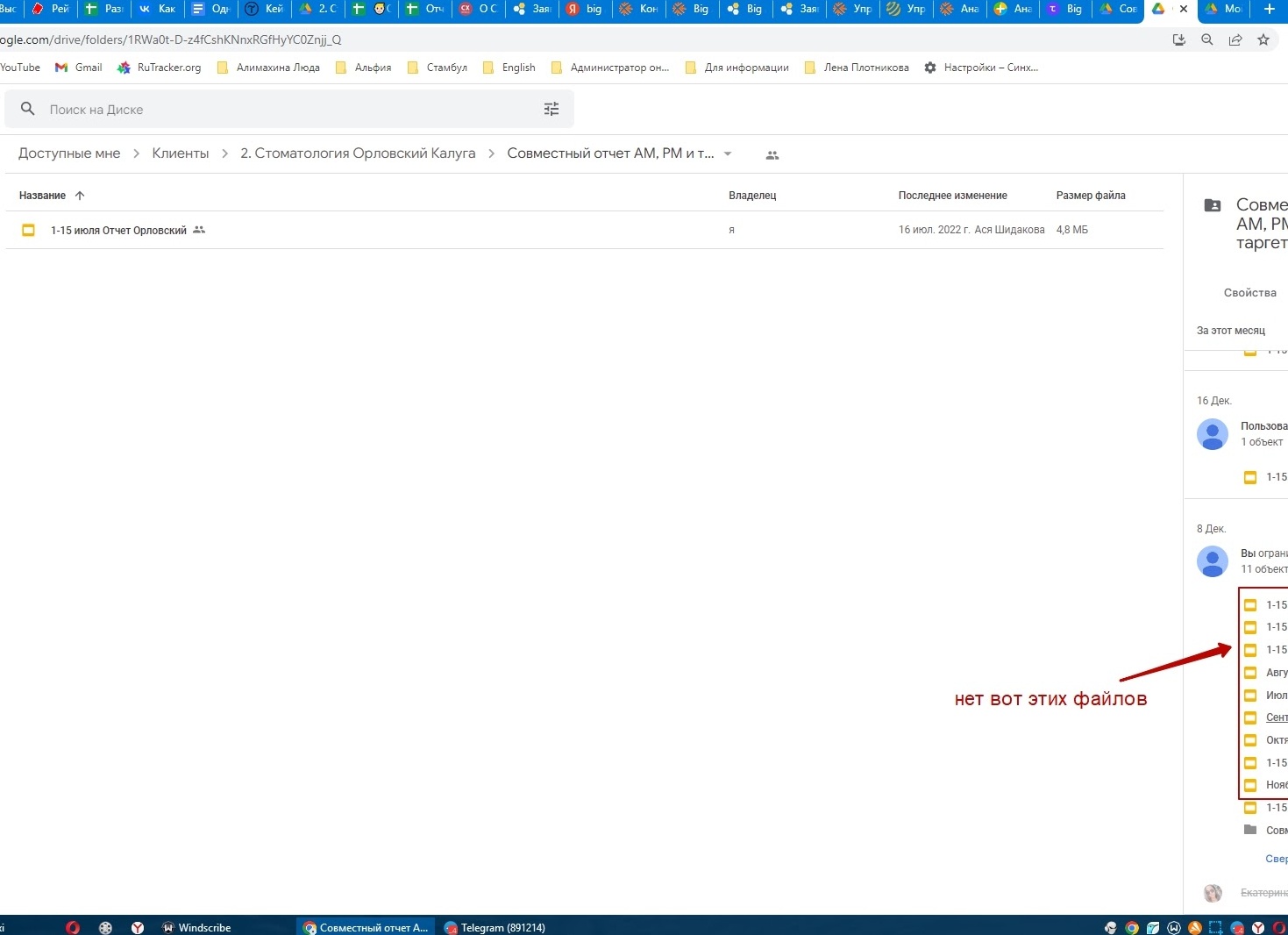Click the 'Поиск на Диске' search field
The height and width of the screenshot is (935, 1288).
click(x=289, y=110)
